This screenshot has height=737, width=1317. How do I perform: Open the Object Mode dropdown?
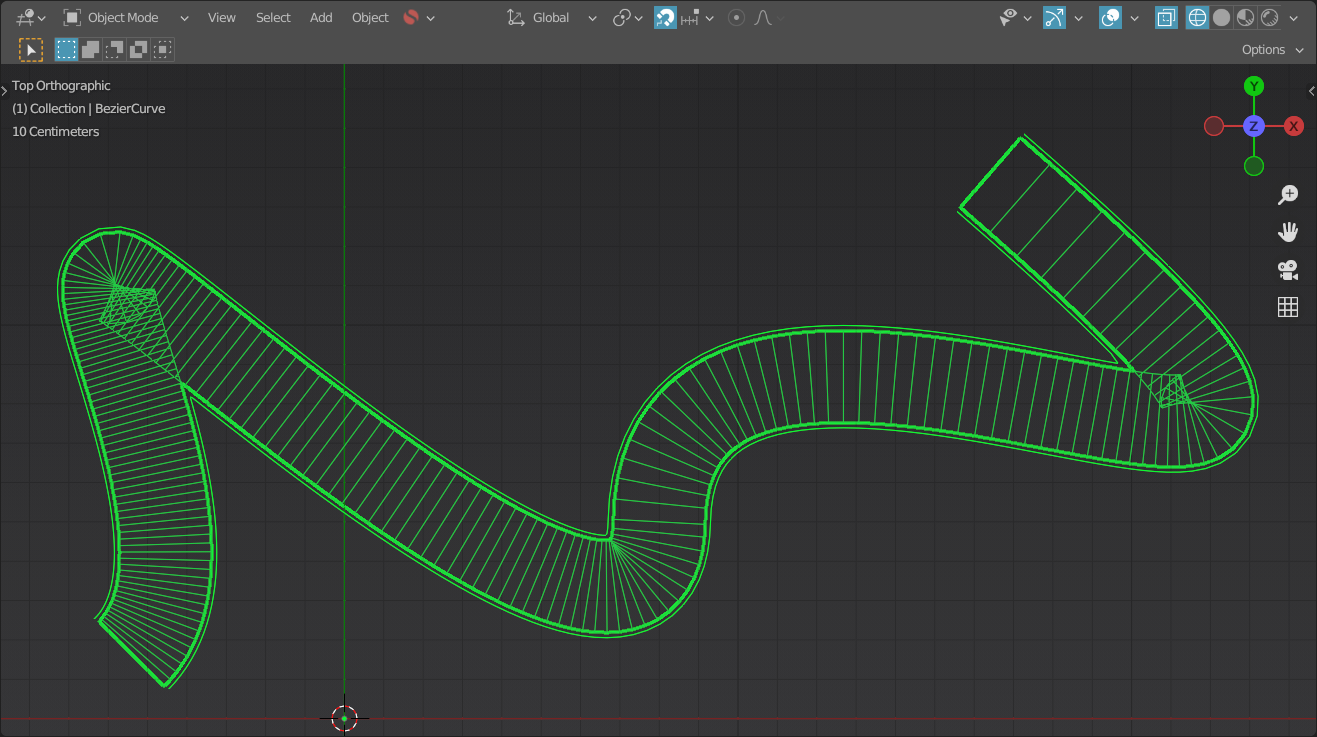point(125,18)
